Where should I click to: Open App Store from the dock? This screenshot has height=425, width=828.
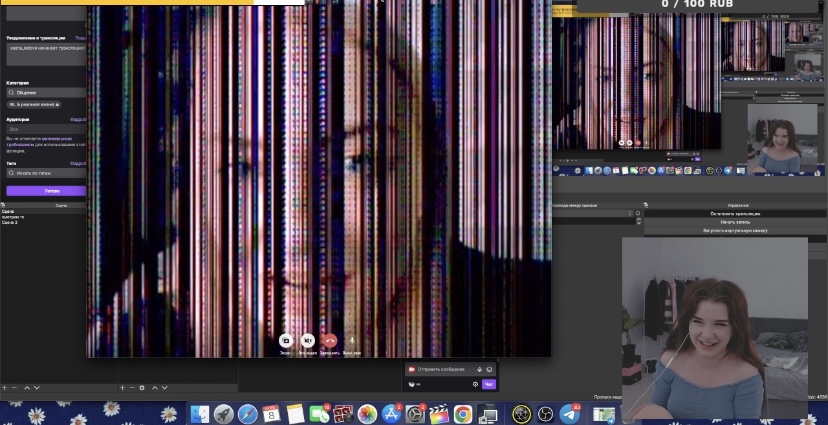pos(391,414)
